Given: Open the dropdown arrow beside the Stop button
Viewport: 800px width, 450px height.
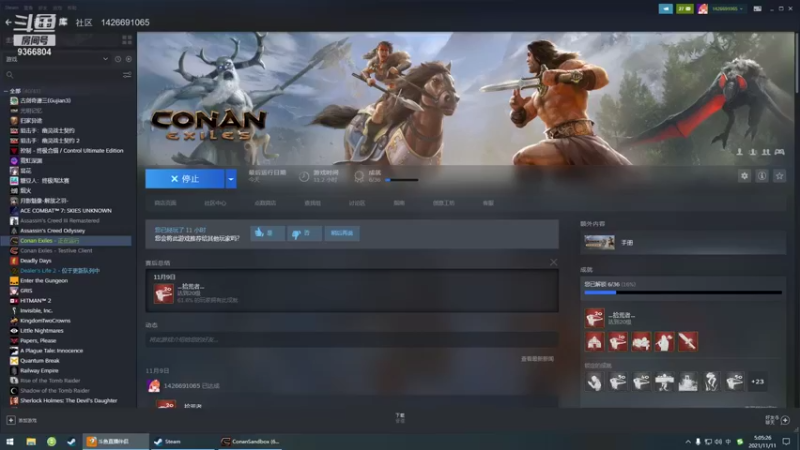Looking at the screenshot, I should pyautogui.click(x=231, y=179).
